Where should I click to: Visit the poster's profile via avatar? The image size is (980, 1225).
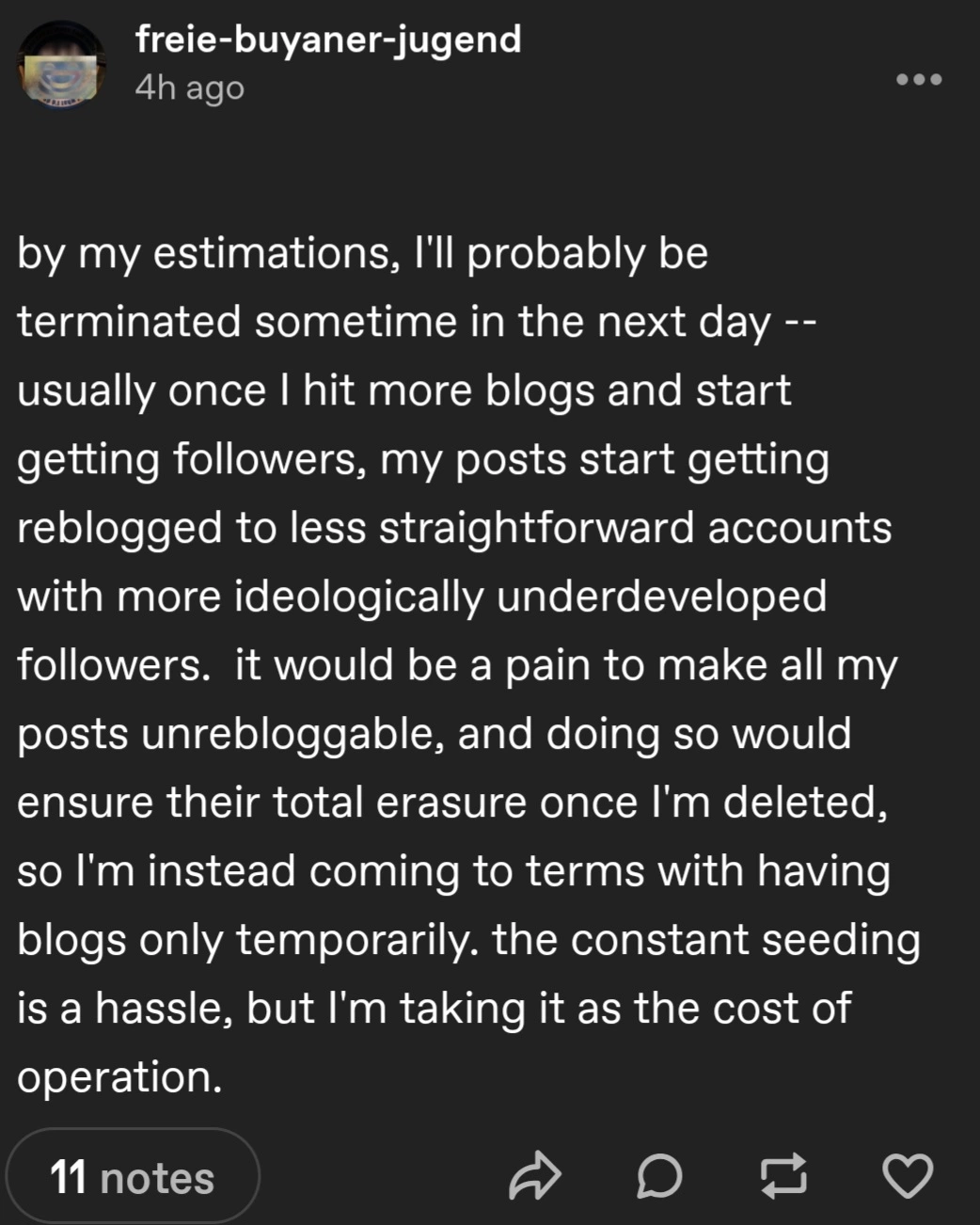point(62,67)
